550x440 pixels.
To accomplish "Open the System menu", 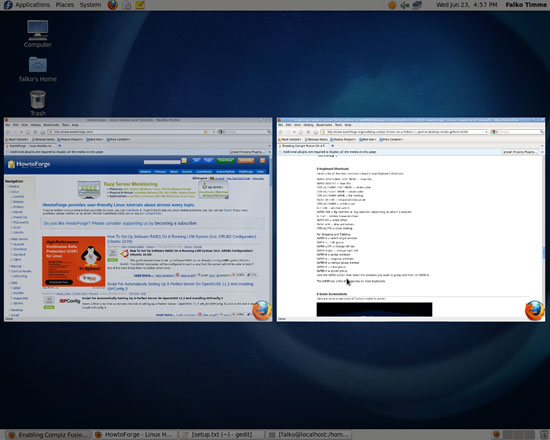I will click(90, 5).
